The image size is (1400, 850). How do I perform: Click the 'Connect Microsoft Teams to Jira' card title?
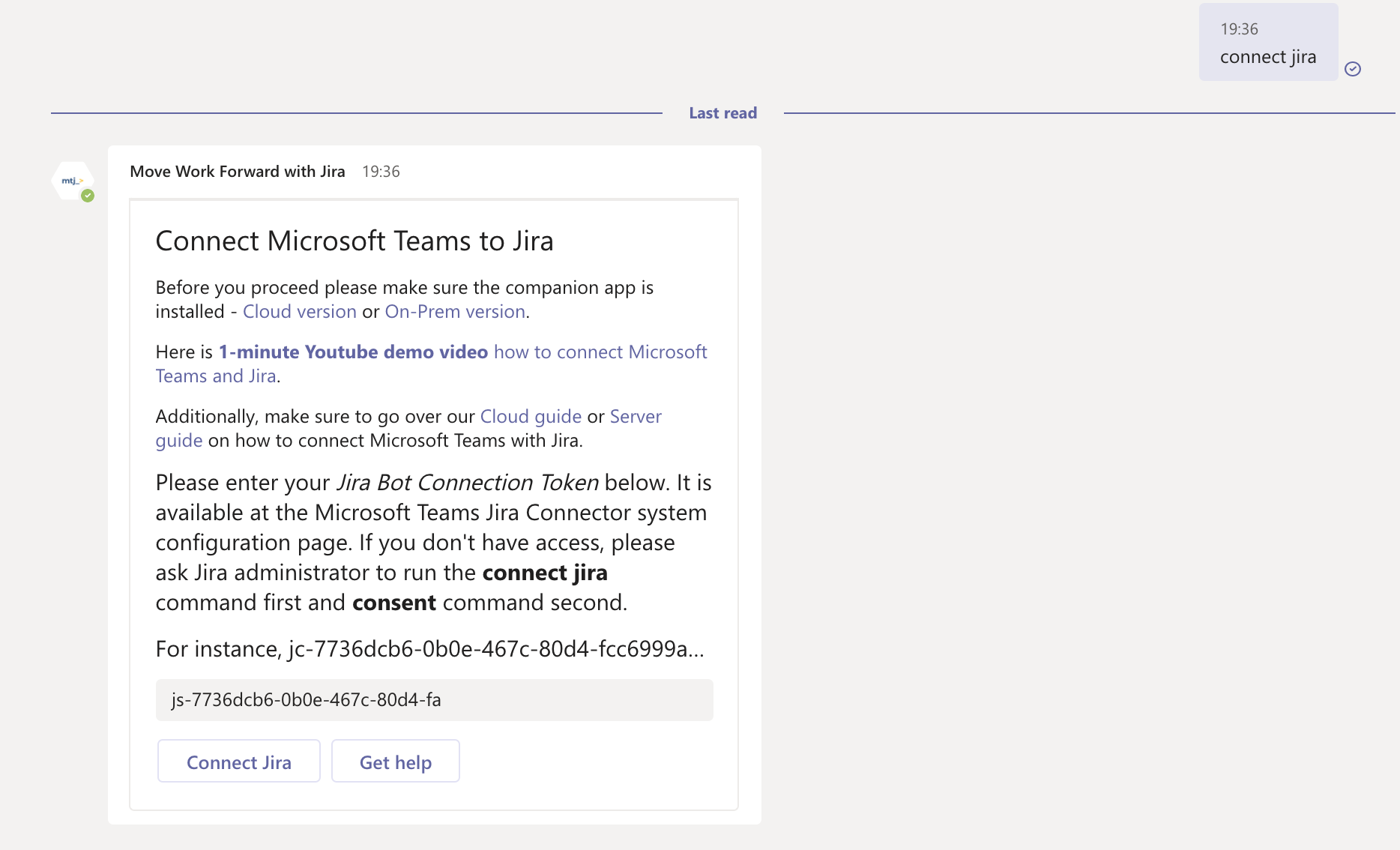tap(354, 241)
